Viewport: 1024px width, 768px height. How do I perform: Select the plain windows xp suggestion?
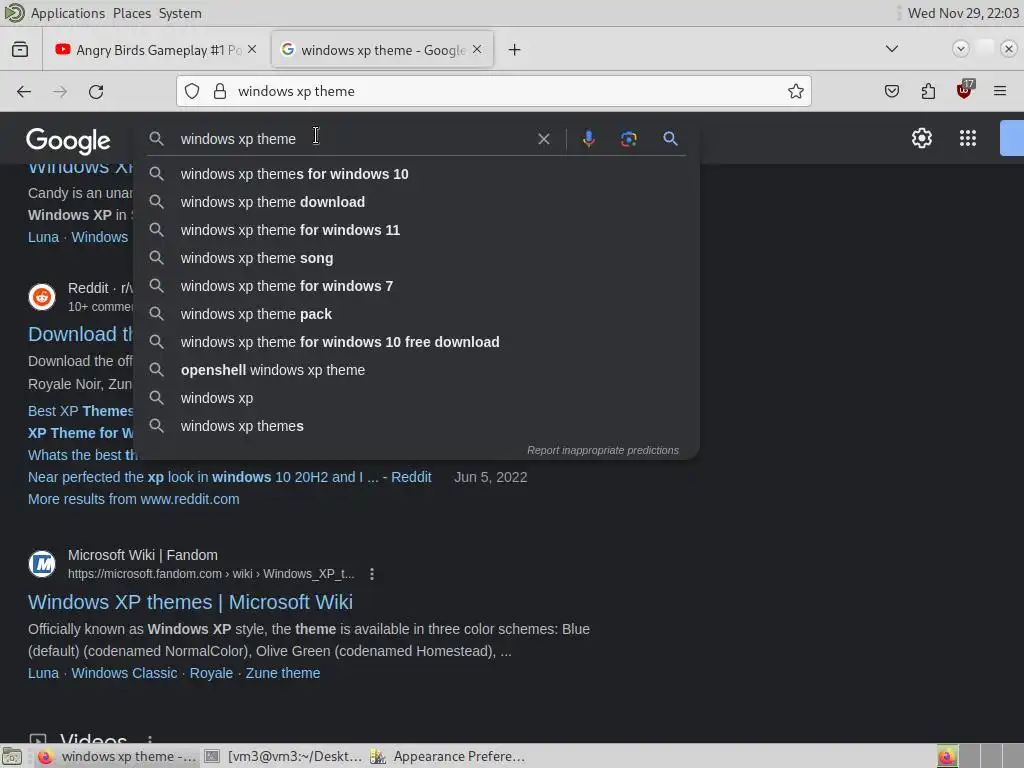pos(416,398)
